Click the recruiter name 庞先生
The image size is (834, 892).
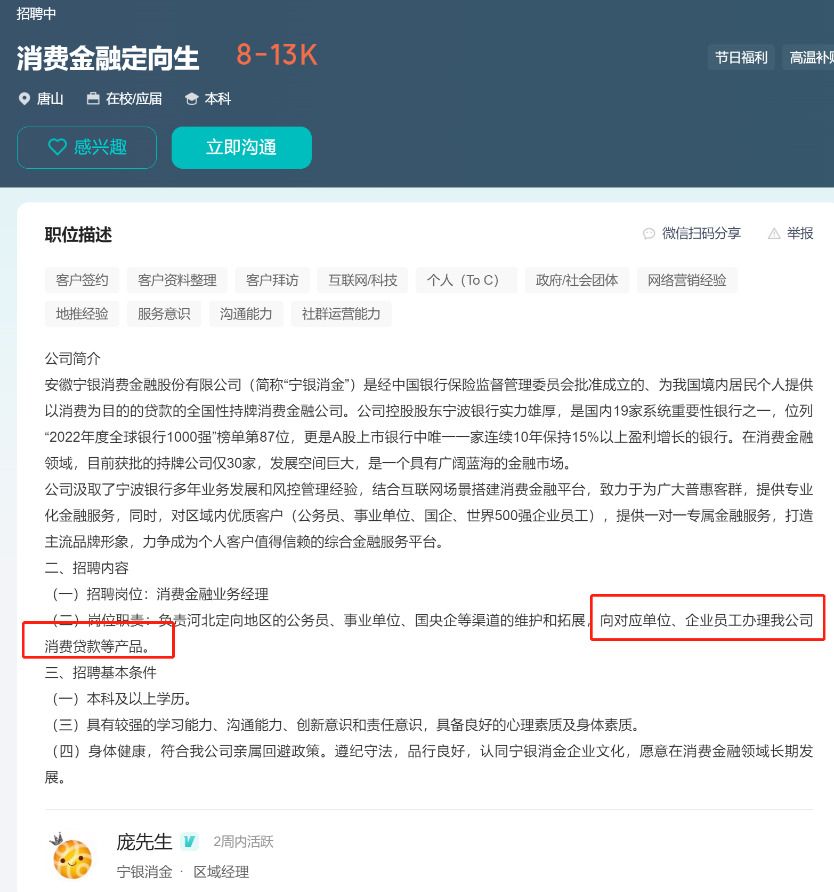point(144,841)
